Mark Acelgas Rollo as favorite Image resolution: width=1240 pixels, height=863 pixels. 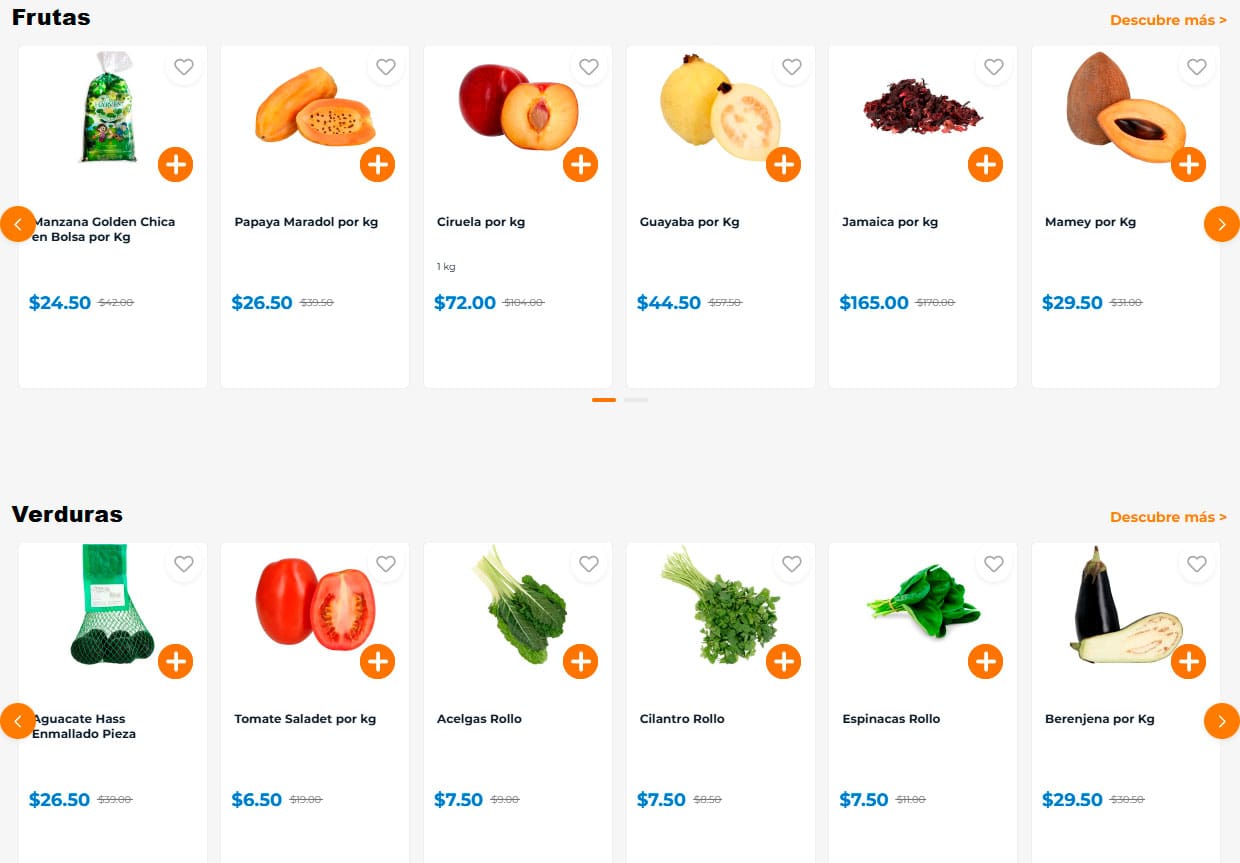click(x=588, y=564)
